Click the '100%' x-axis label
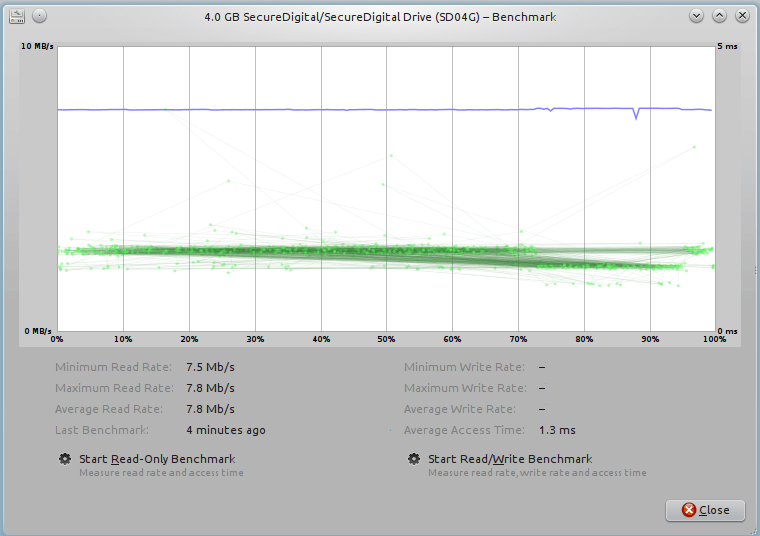 pos(714,339)
